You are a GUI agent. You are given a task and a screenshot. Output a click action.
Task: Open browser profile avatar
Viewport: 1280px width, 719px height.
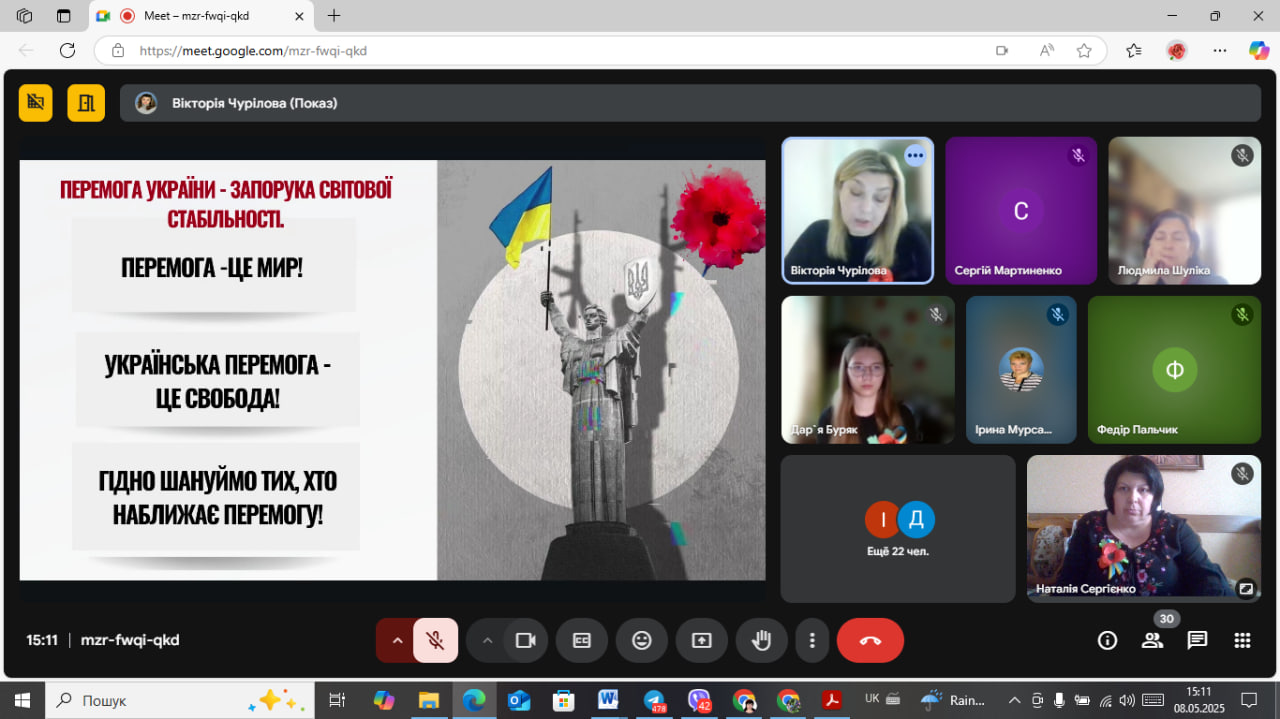[1177, 50]
